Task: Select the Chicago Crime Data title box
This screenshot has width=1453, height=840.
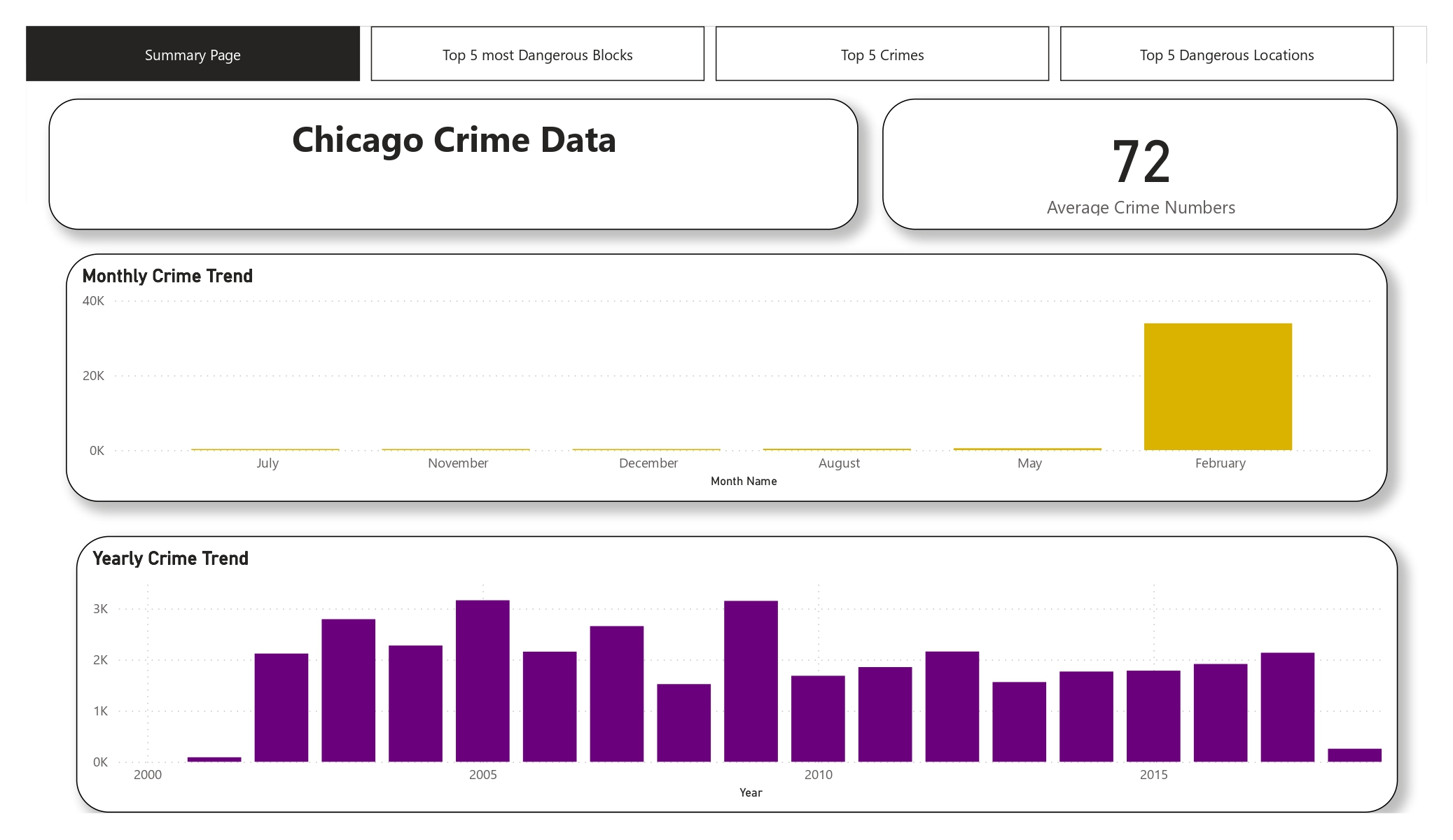Action: pos(454,140)
